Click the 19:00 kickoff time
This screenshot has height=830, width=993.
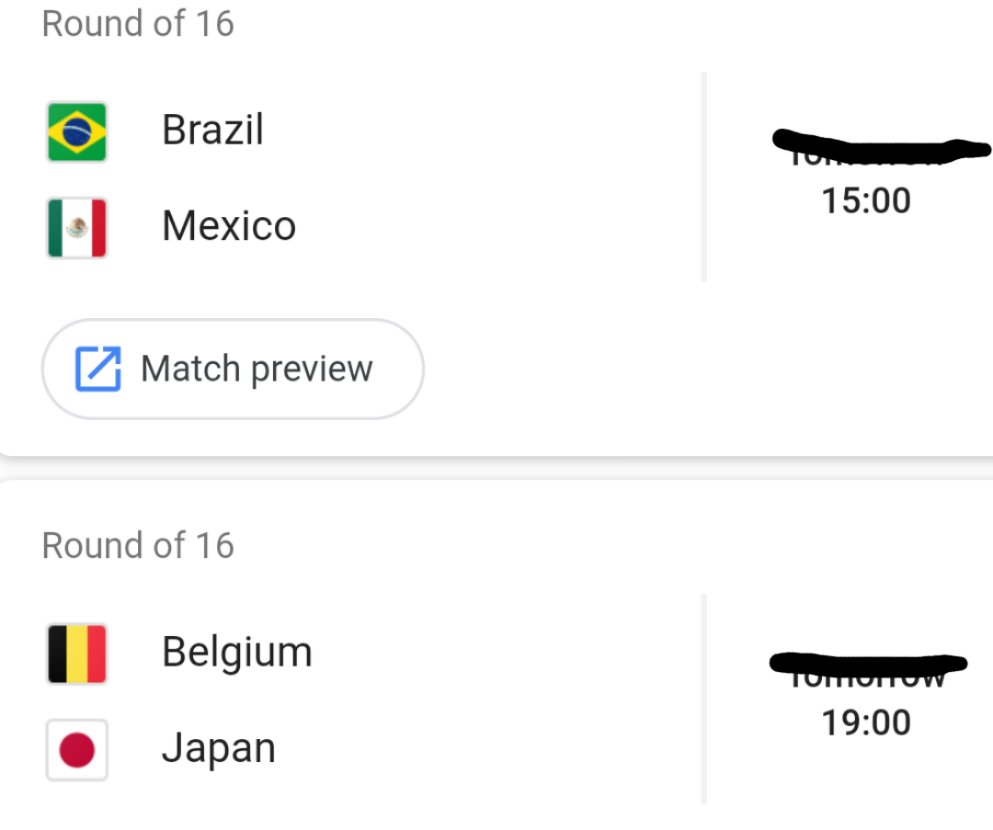click(x=866, y=722)
